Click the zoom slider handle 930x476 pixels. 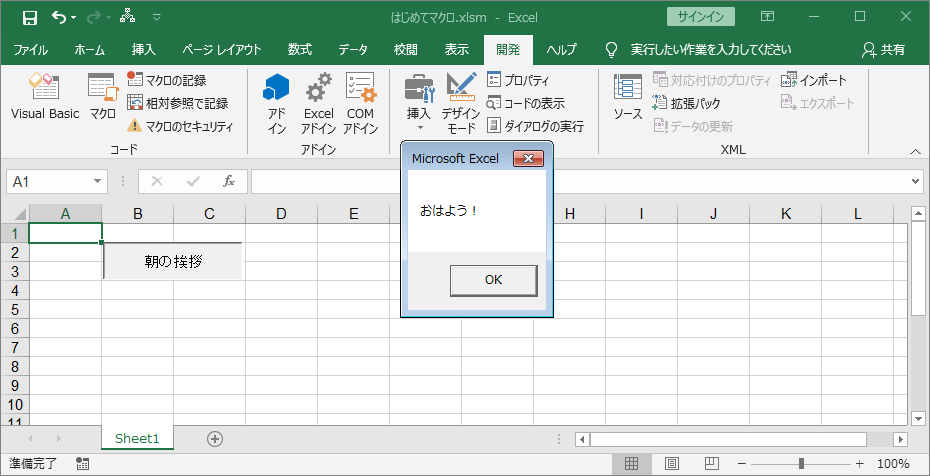coord(802,464)
